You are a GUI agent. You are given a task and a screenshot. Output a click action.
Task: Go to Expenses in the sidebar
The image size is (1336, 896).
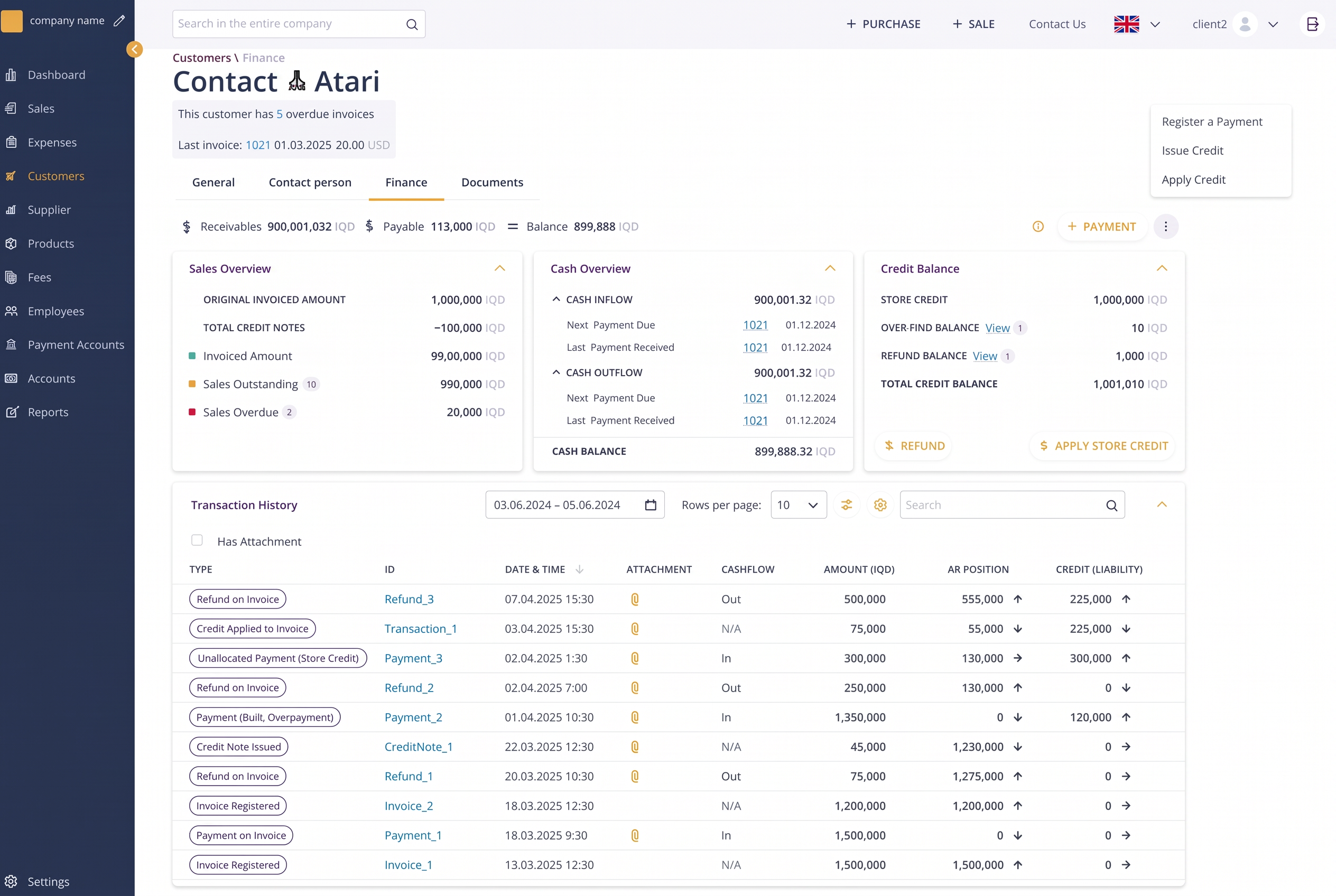(x=51, y=142)
